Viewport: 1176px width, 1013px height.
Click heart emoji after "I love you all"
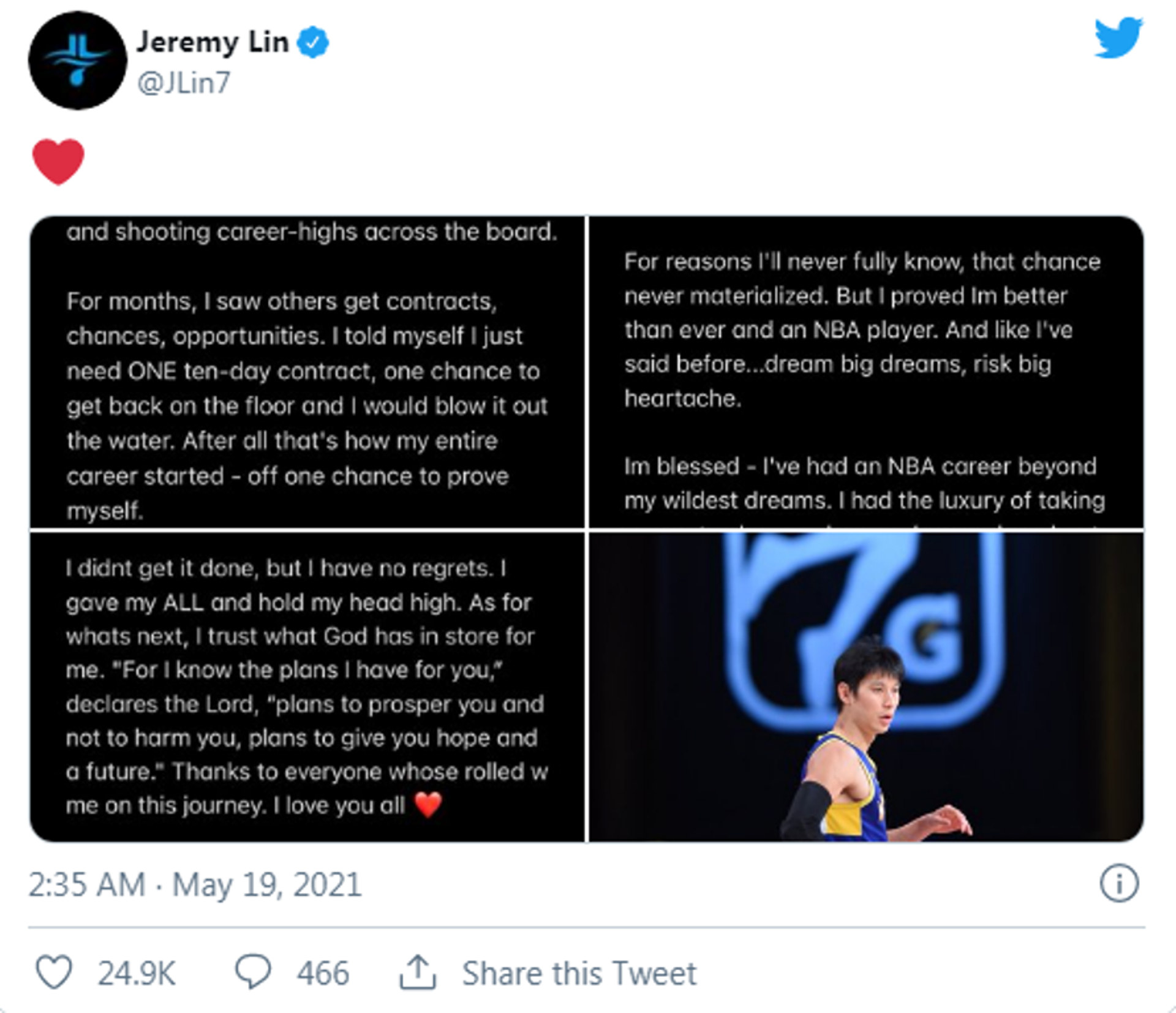click(x=428, y=805)
